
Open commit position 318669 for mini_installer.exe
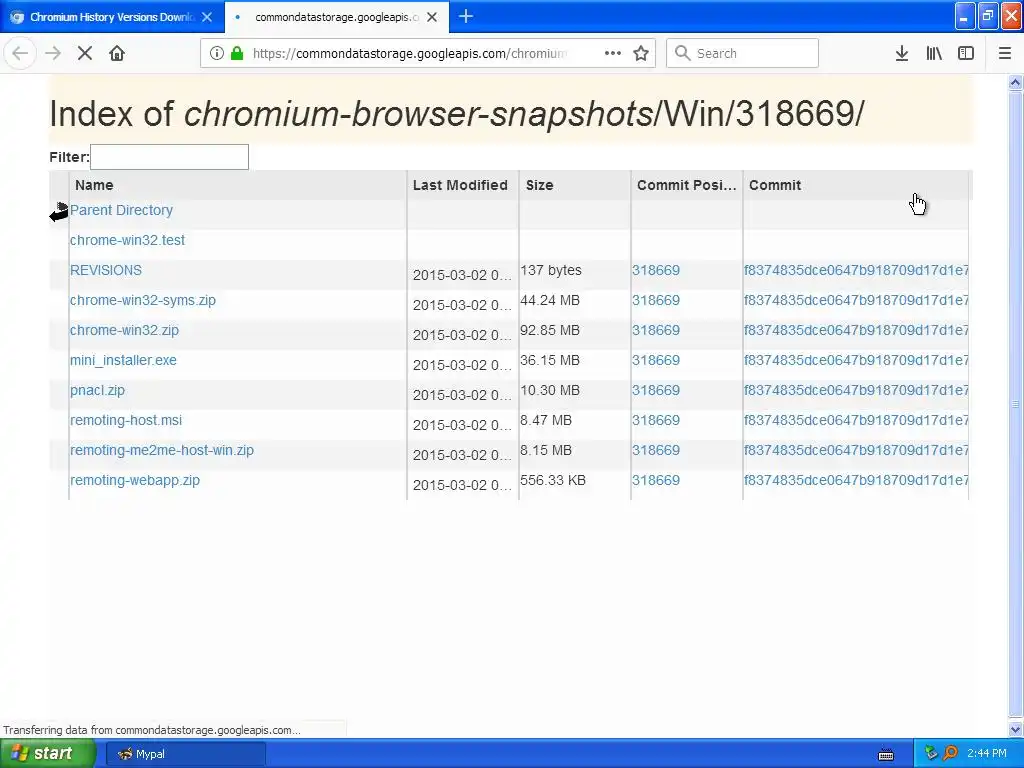click(x=656, y=360)
